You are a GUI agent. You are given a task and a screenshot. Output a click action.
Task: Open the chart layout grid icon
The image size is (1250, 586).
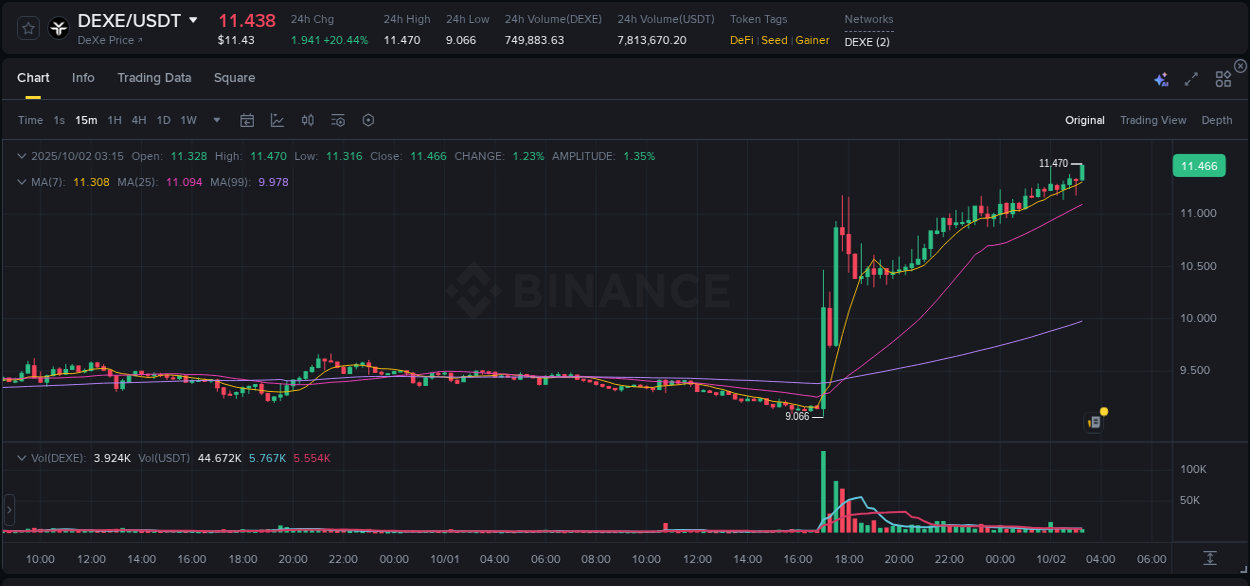(1222, 78)
